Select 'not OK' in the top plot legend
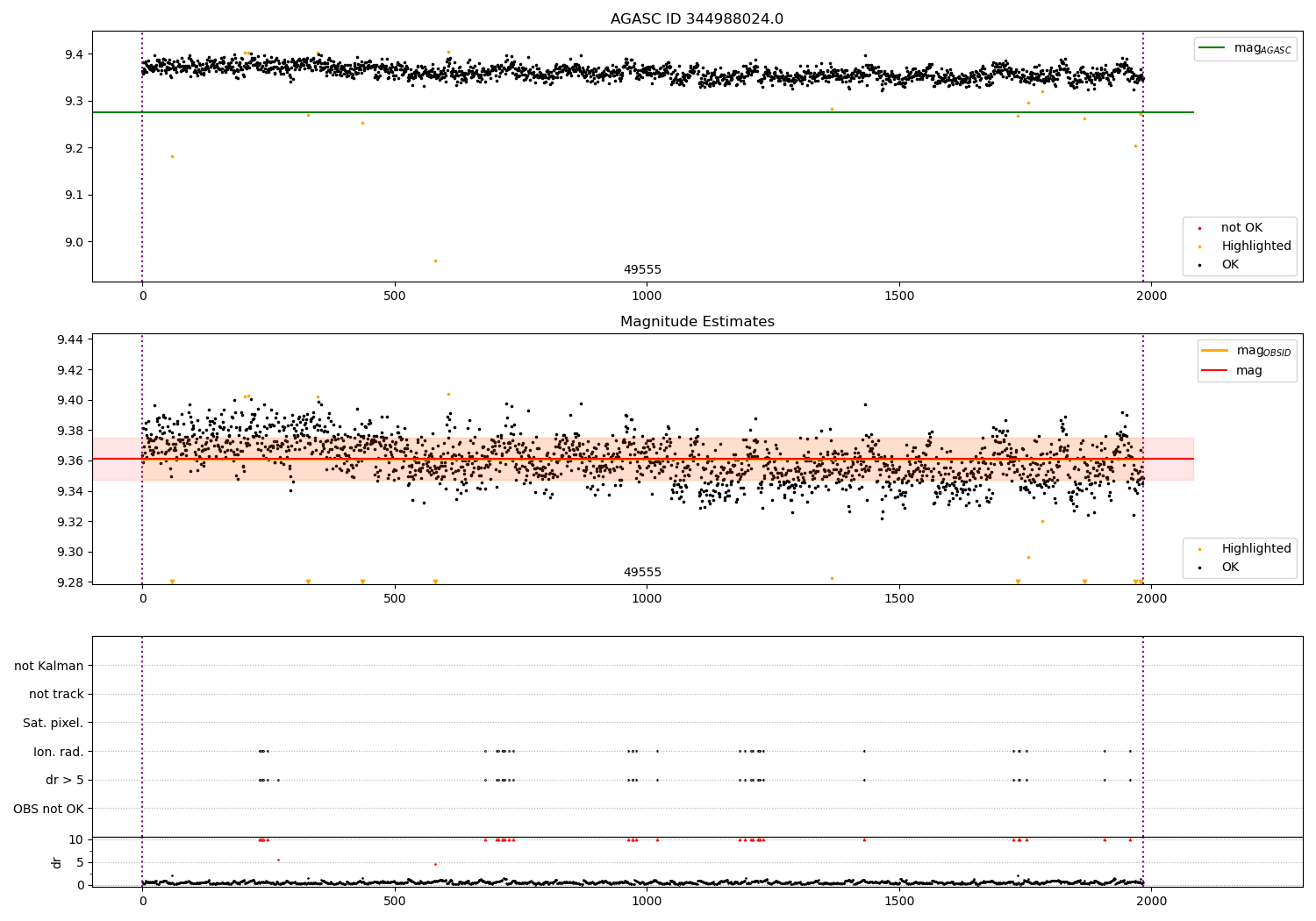This screenshot has height=921, width=1316. (x=1241, y=228)
